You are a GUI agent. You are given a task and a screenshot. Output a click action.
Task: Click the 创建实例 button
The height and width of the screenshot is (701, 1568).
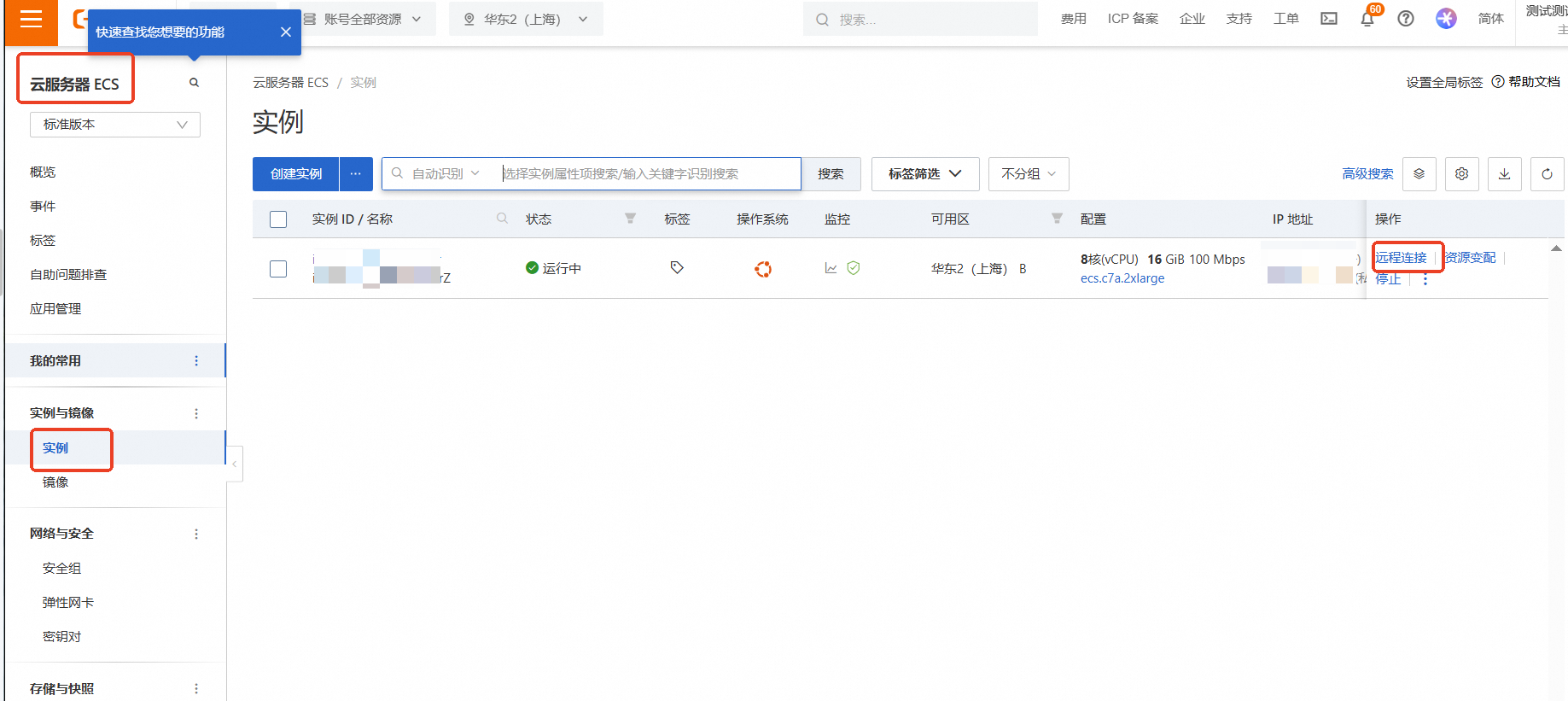pos(296,174)
